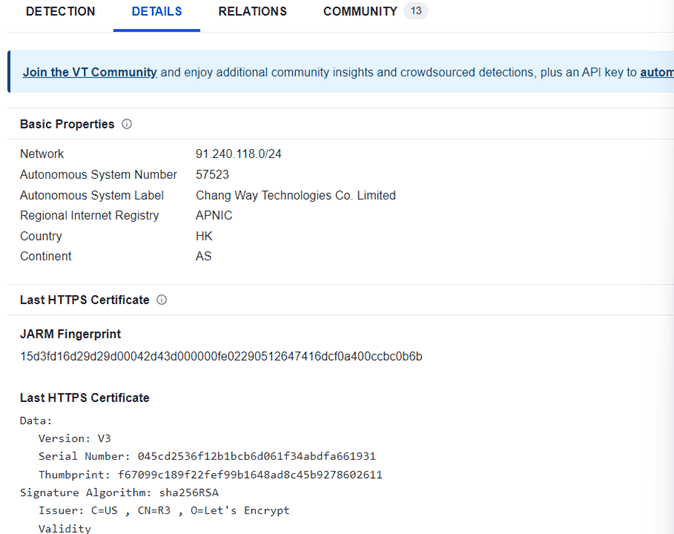Click the Community count badge showing 13
The width and height of the screenshot is (674, 534).
click(416, 12)
